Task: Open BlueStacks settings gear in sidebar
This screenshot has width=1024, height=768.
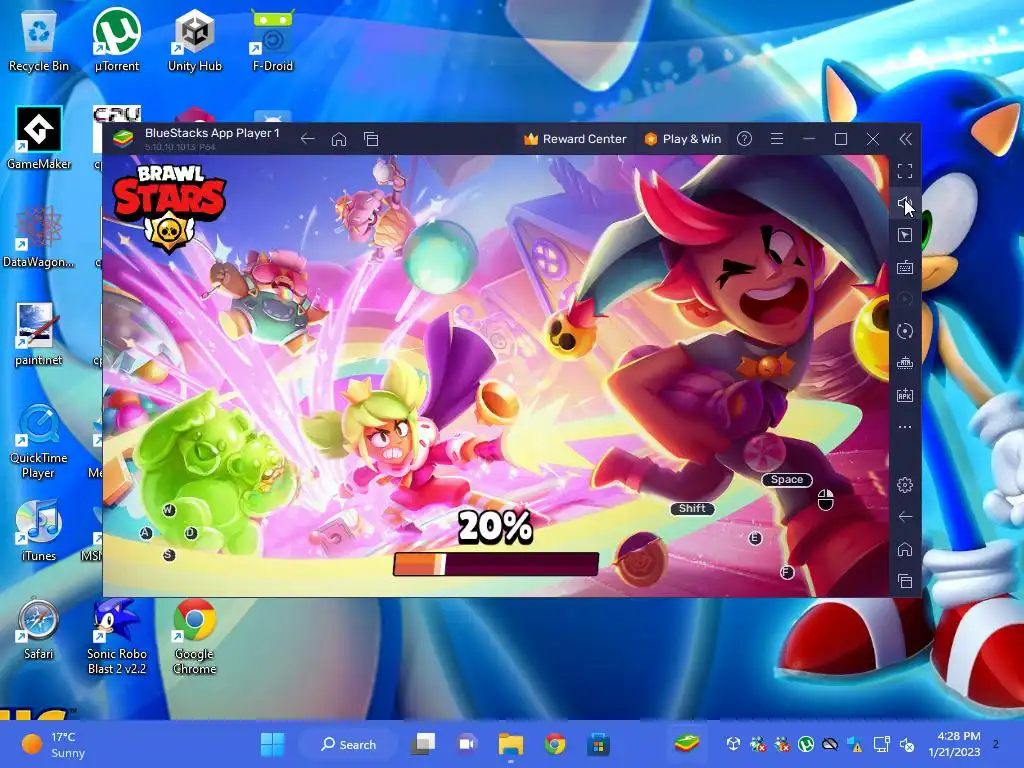Action: click(904, 485)
